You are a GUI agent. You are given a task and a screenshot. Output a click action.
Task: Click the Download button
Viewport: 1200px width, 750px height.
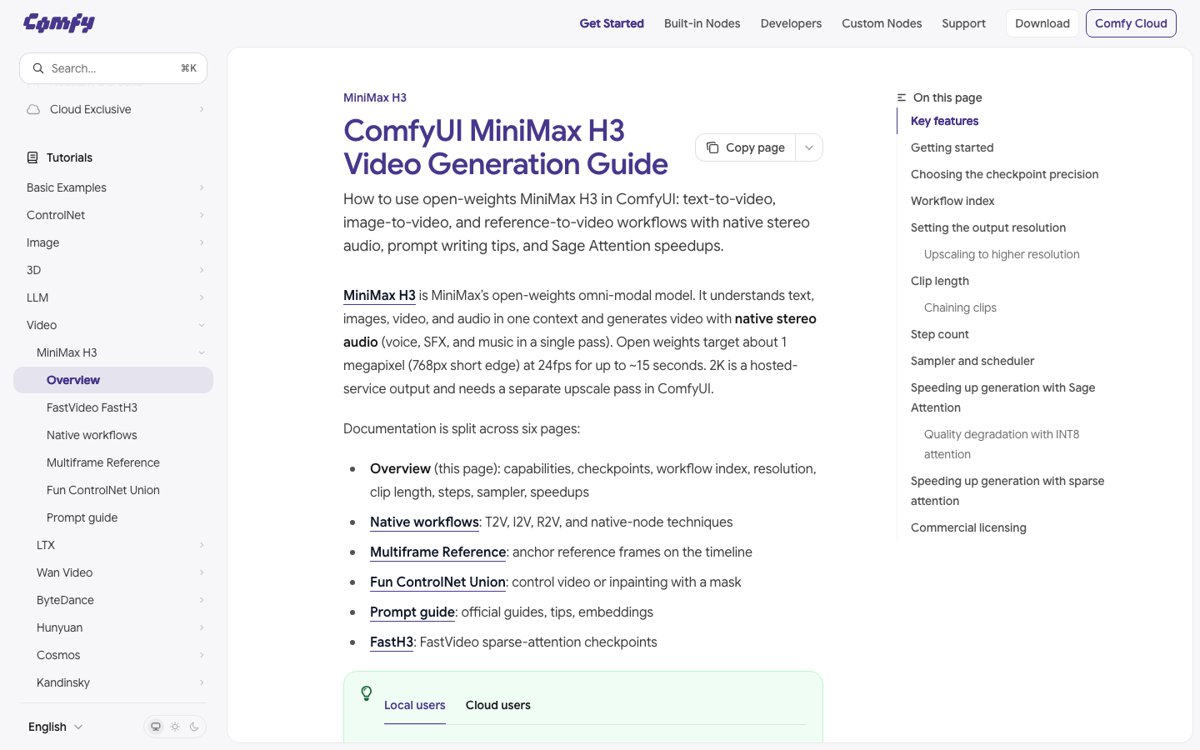point(1042,23)
